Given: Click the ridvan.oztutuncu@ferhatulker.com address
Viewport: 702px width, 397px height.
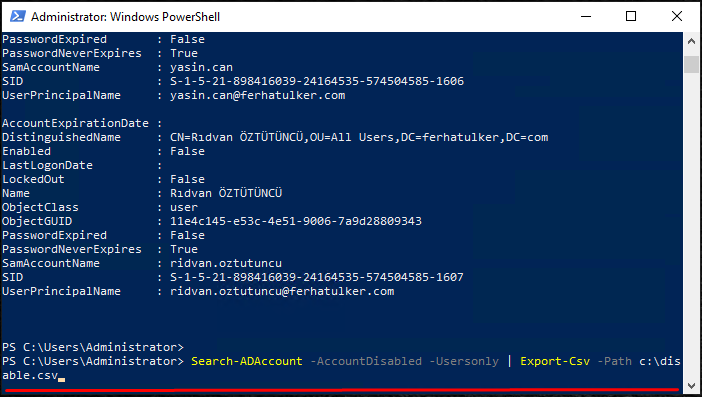Looking at the screenshot, I should click(x=282, y=291).
